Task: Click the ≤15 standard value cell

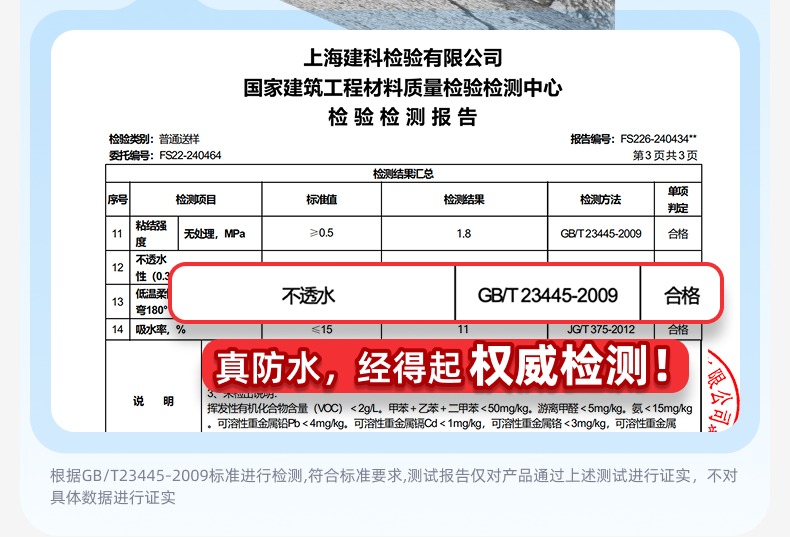Action: [321, 329]
